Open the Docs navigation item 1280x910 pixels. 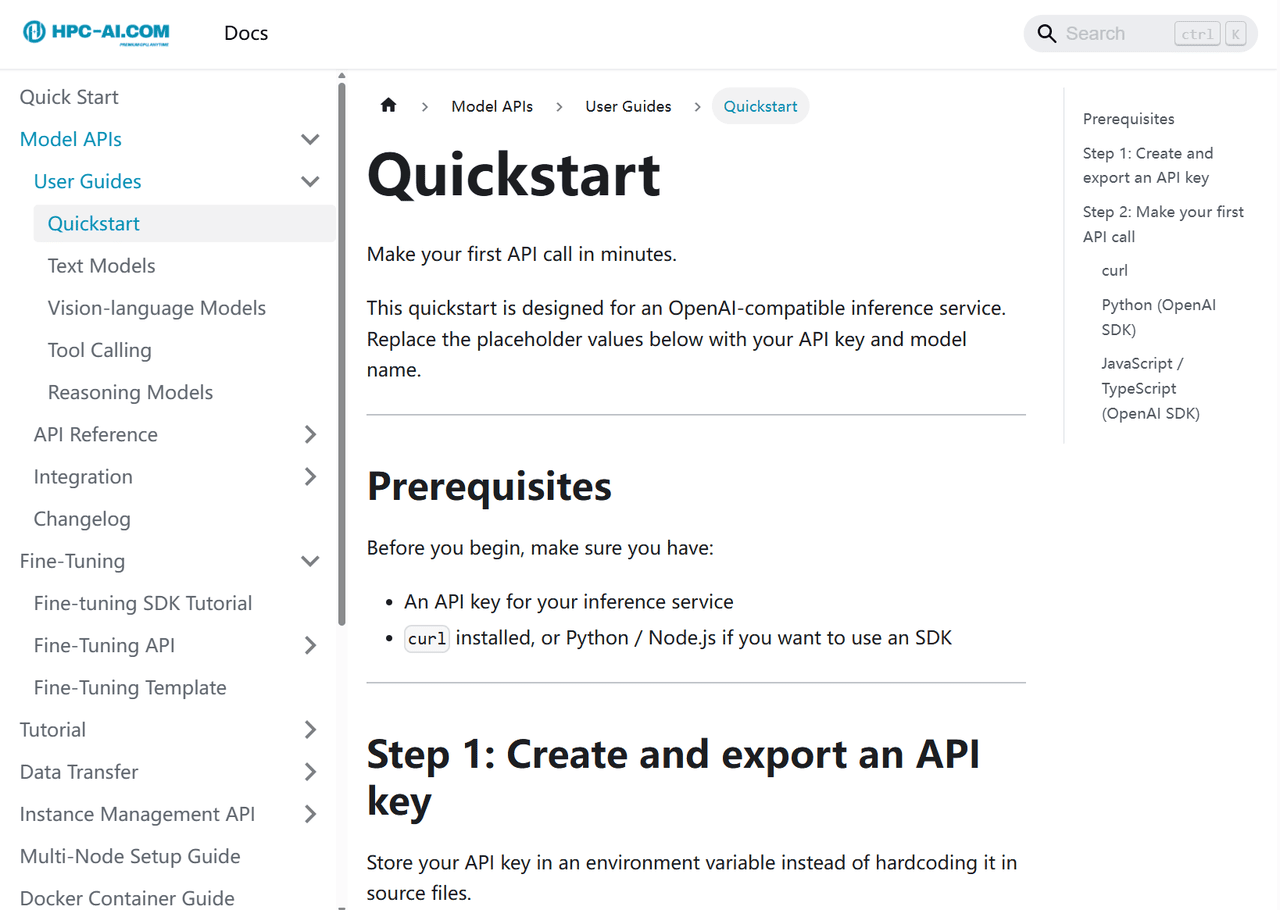[x=246, y=33]
